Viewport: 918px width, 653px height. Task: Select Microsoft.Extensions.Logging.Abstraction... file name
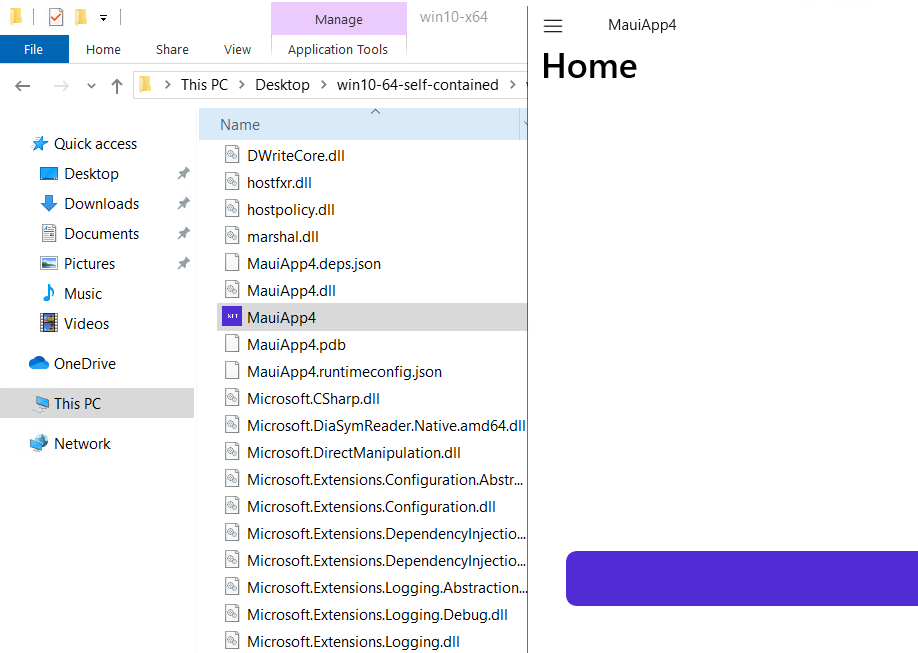tap(387, 587)
